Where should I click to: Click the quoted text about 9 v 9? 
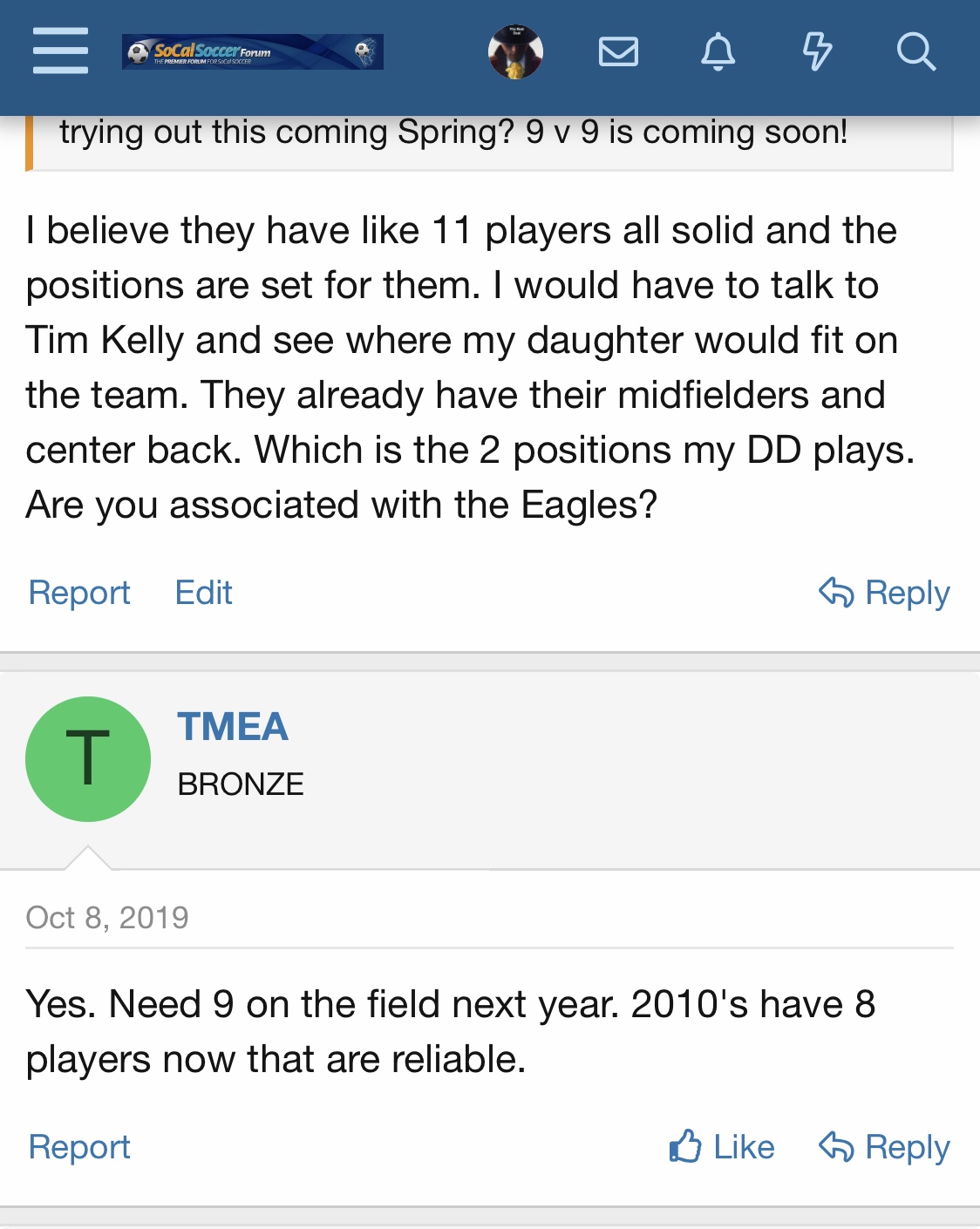[453, 133]
